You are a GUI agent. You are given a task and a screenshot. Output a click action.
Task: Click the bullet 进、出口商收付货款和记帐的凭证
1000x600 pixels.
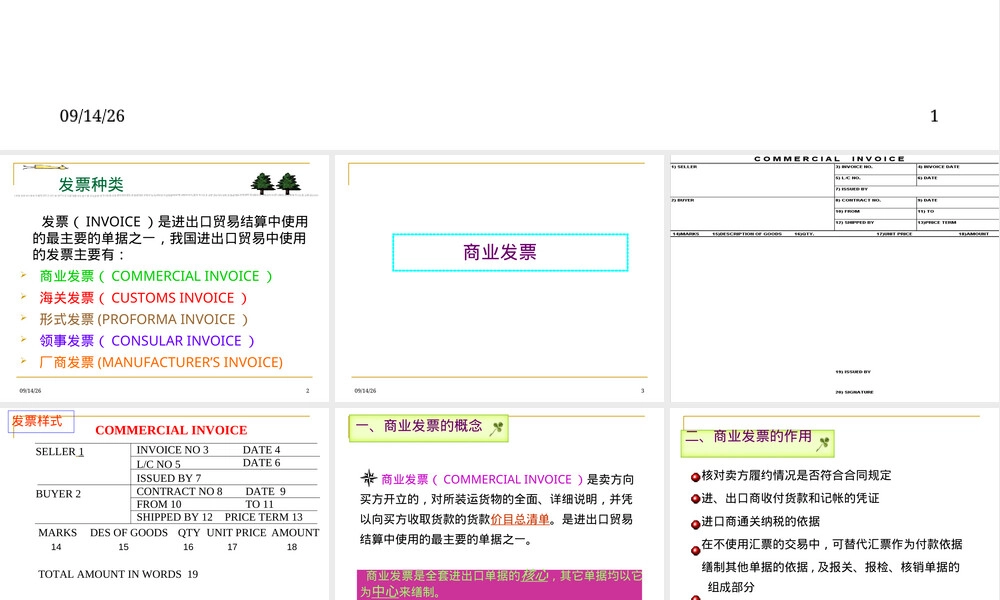(790, 498)
